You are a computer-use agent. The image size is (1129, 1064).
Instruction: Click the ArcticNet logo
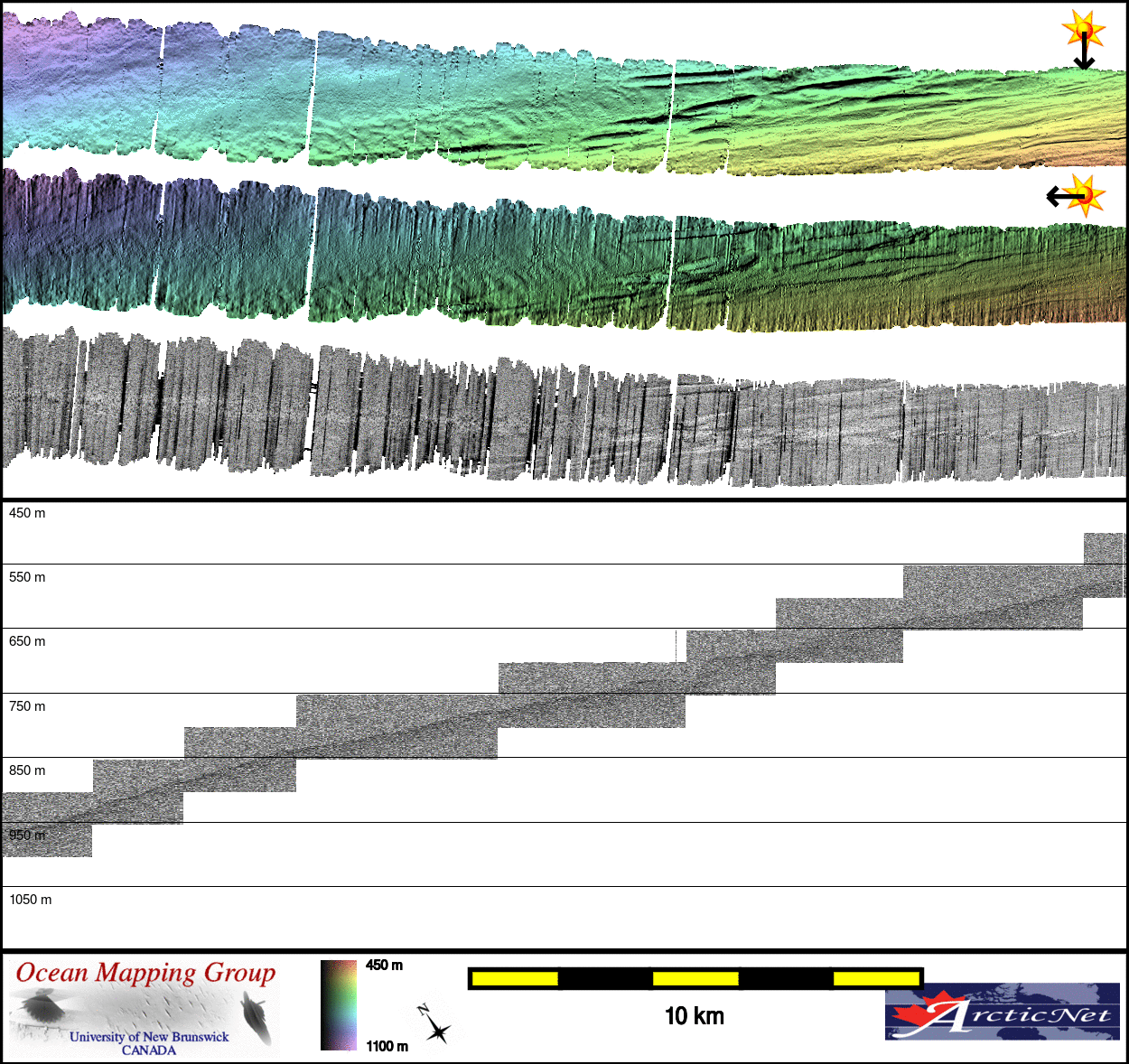1002,1012
